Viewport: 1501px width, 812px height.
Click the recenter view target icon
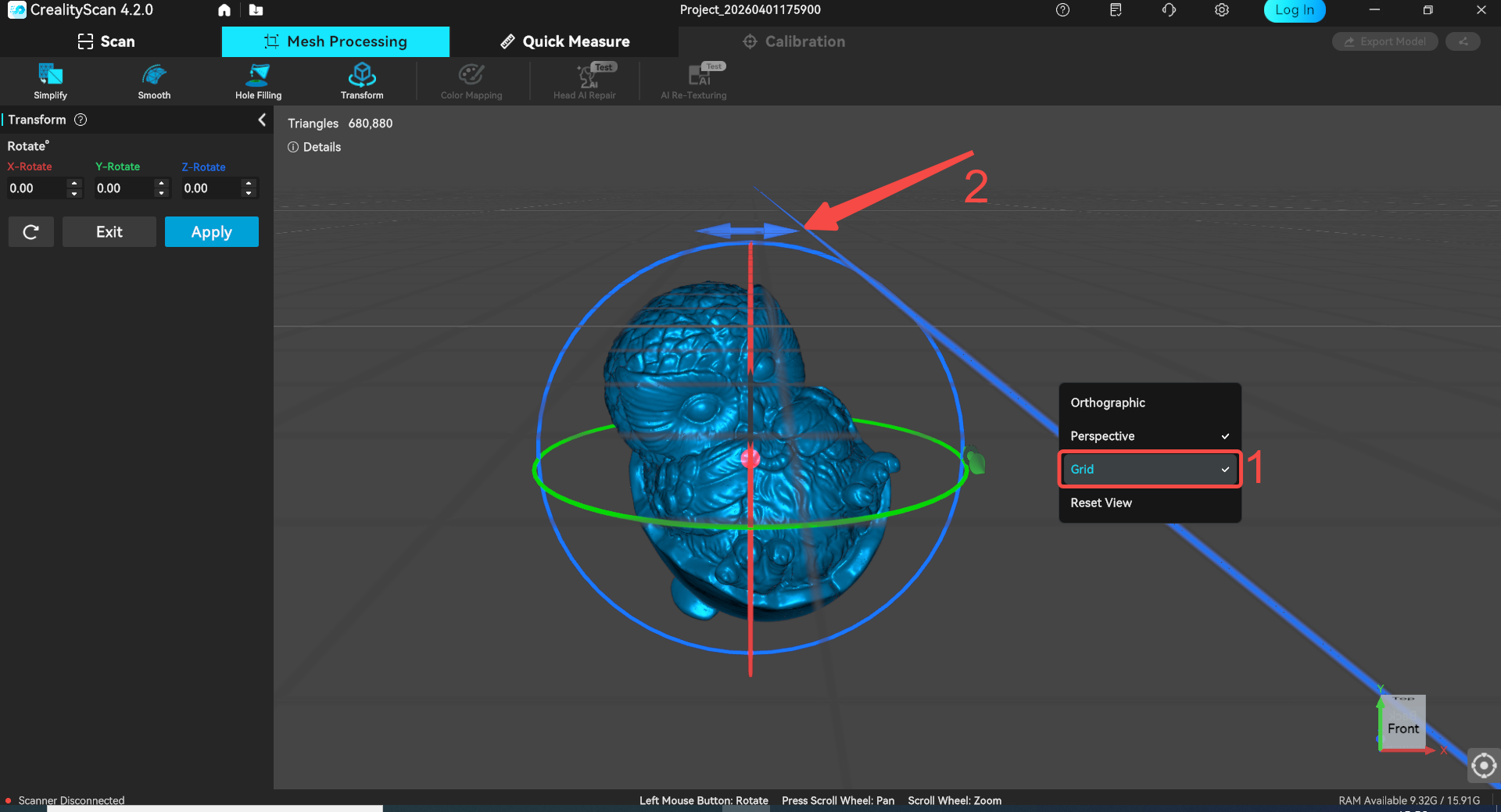coord(1483,766)
